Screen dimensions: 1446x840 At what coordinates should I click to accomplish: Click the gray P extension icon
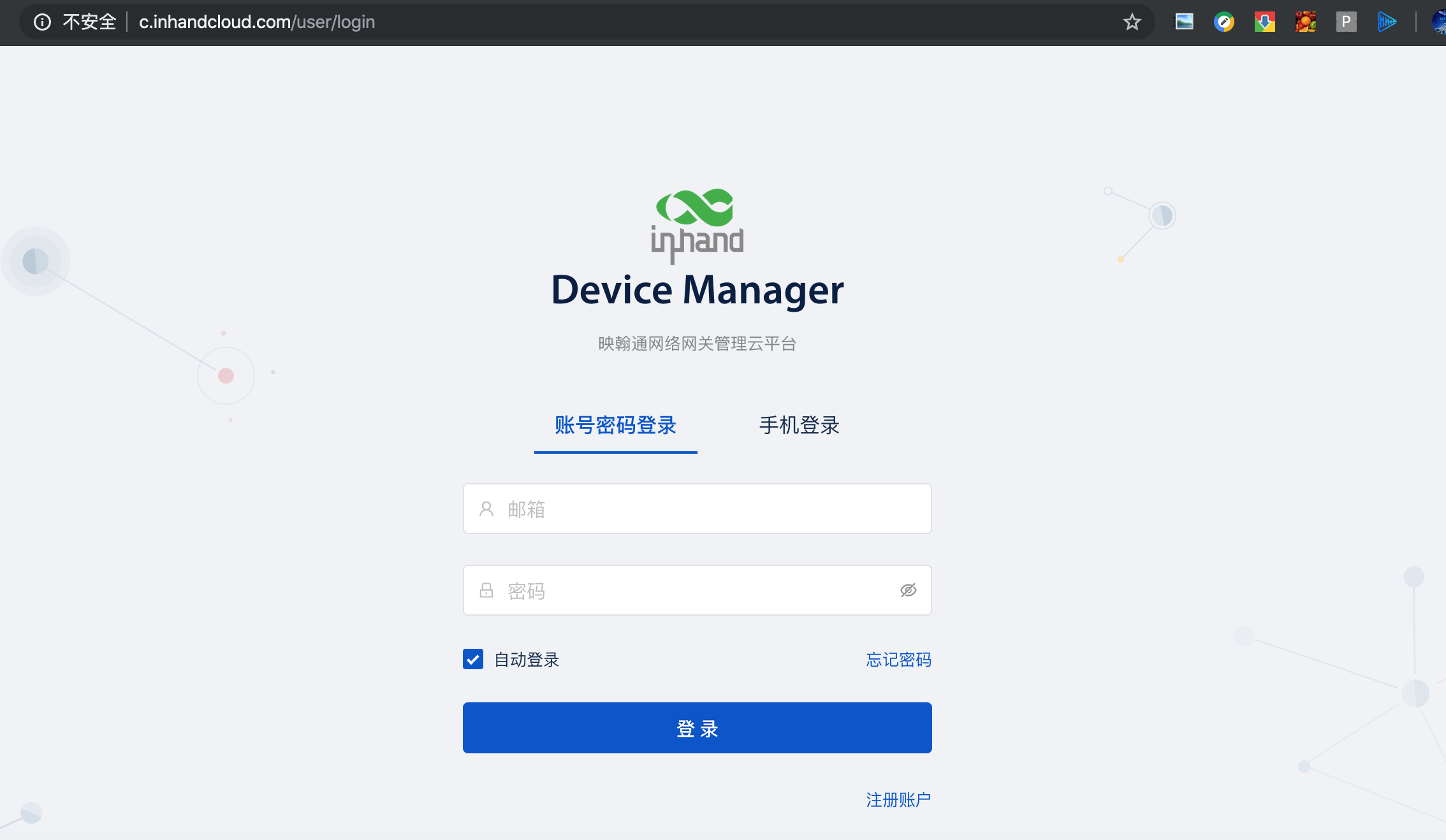tap(1346, 22)
